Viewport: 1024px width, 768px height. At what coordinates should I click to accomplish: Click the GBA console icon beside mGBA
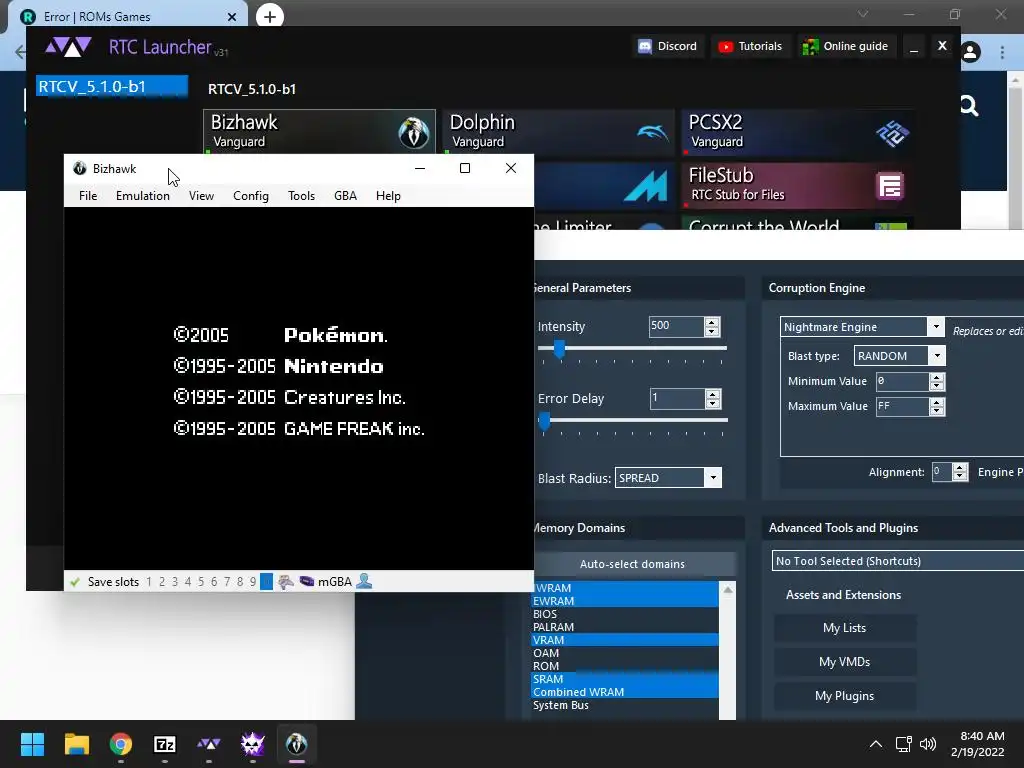click(306, 581)
